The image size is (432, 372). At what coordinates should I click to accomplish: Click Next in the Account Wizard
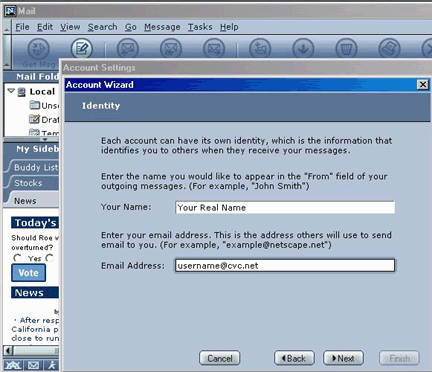(x=343, y=358)
